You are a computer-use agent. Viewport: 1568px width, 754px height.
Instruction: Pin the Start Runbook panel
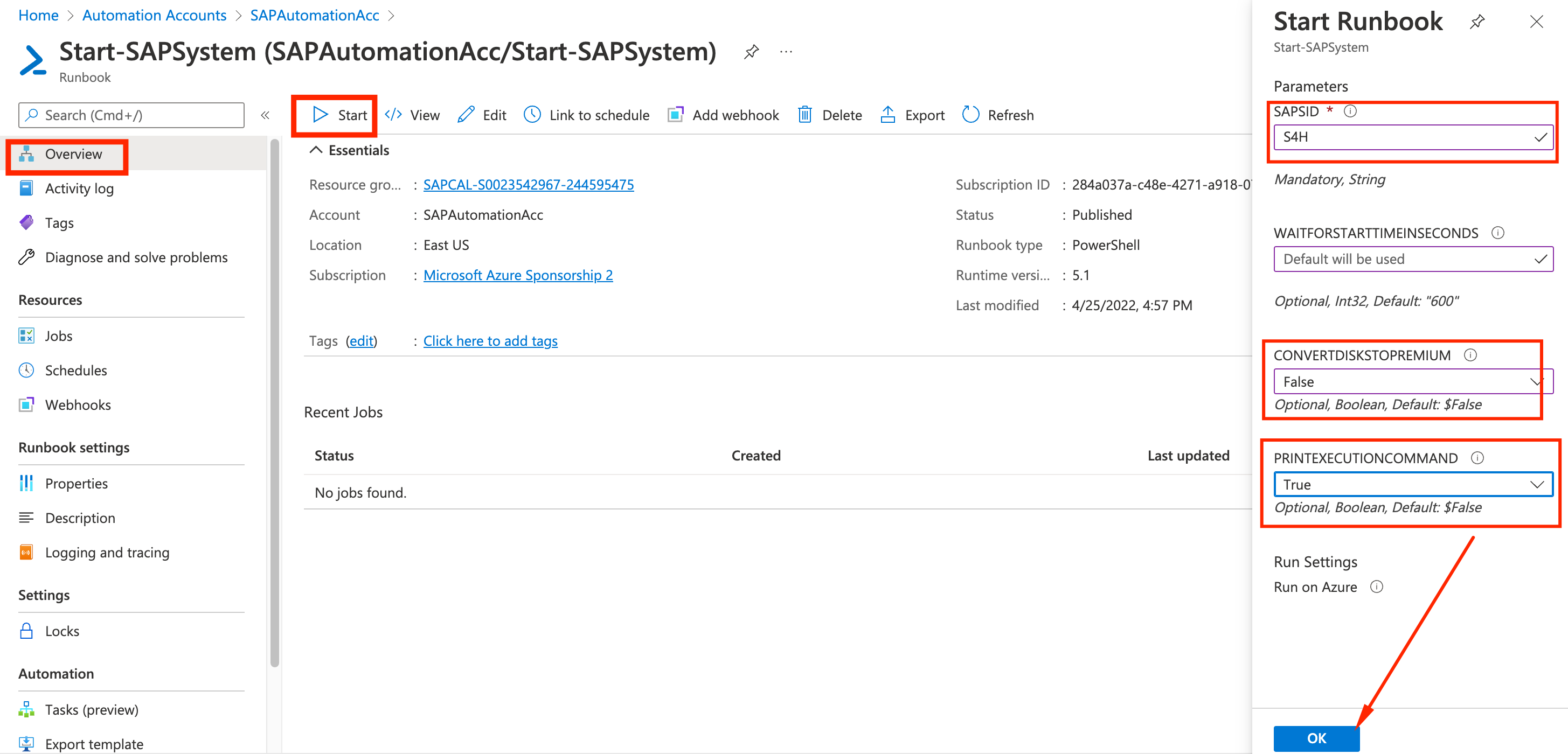pos(1477,23)
